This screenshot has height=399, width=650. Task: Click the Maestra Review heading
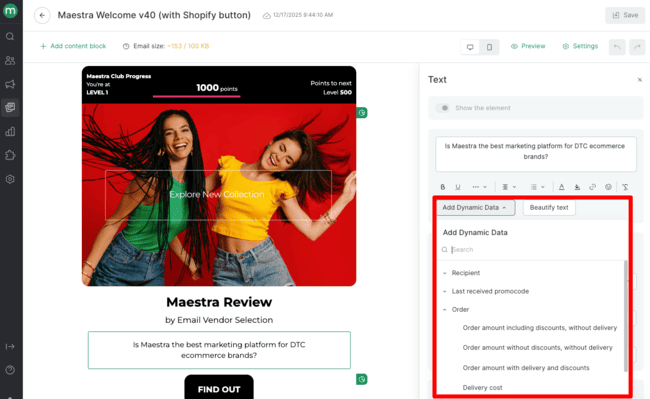219,302
